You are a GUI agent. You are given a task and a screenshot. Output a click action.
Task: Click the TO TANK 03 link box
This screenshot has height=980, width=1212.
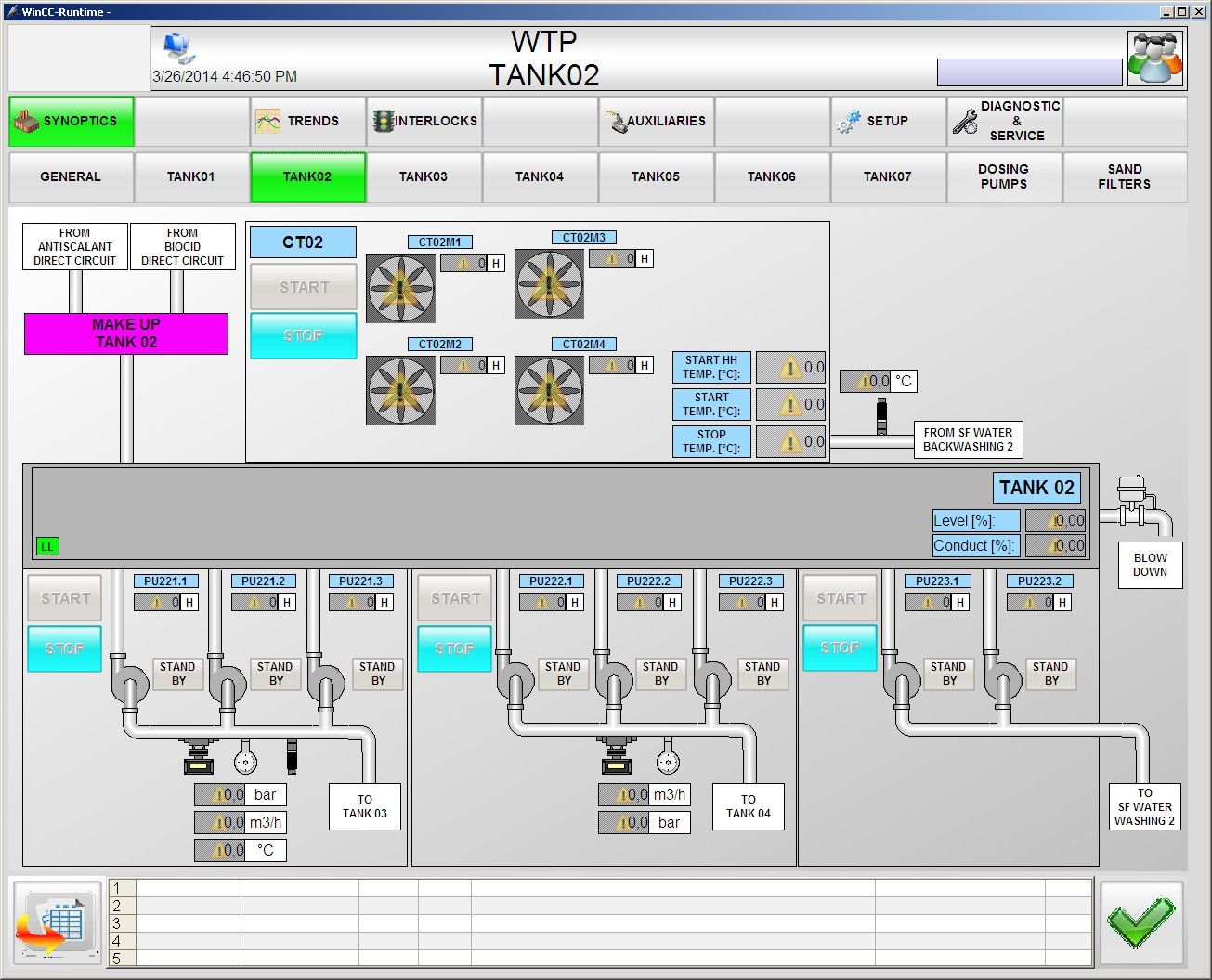[x=365, y=806]
